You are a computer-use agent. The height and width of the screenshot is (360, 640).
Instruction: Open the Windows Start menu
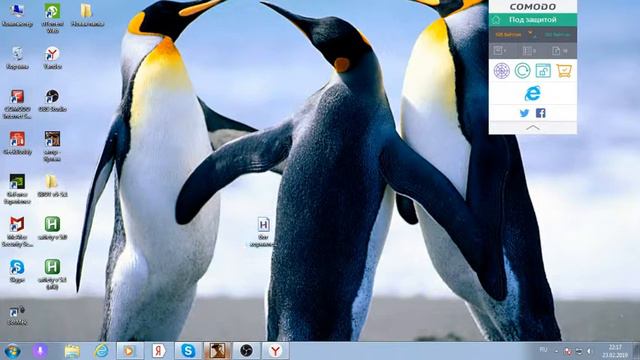click(x=12, y=351)
